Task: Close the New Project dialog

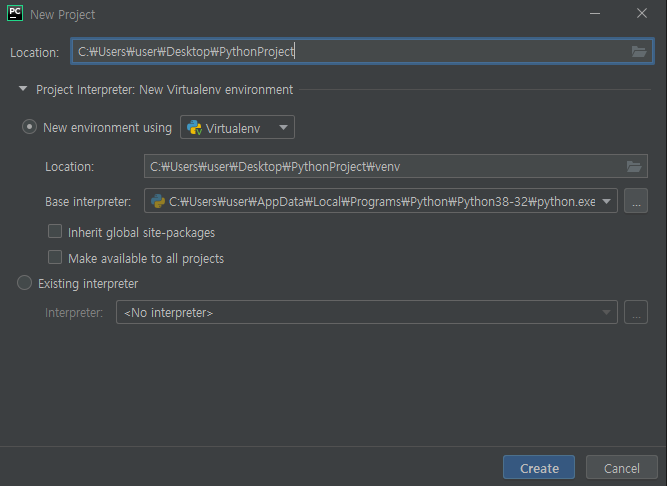Action: tap(641, 14)
